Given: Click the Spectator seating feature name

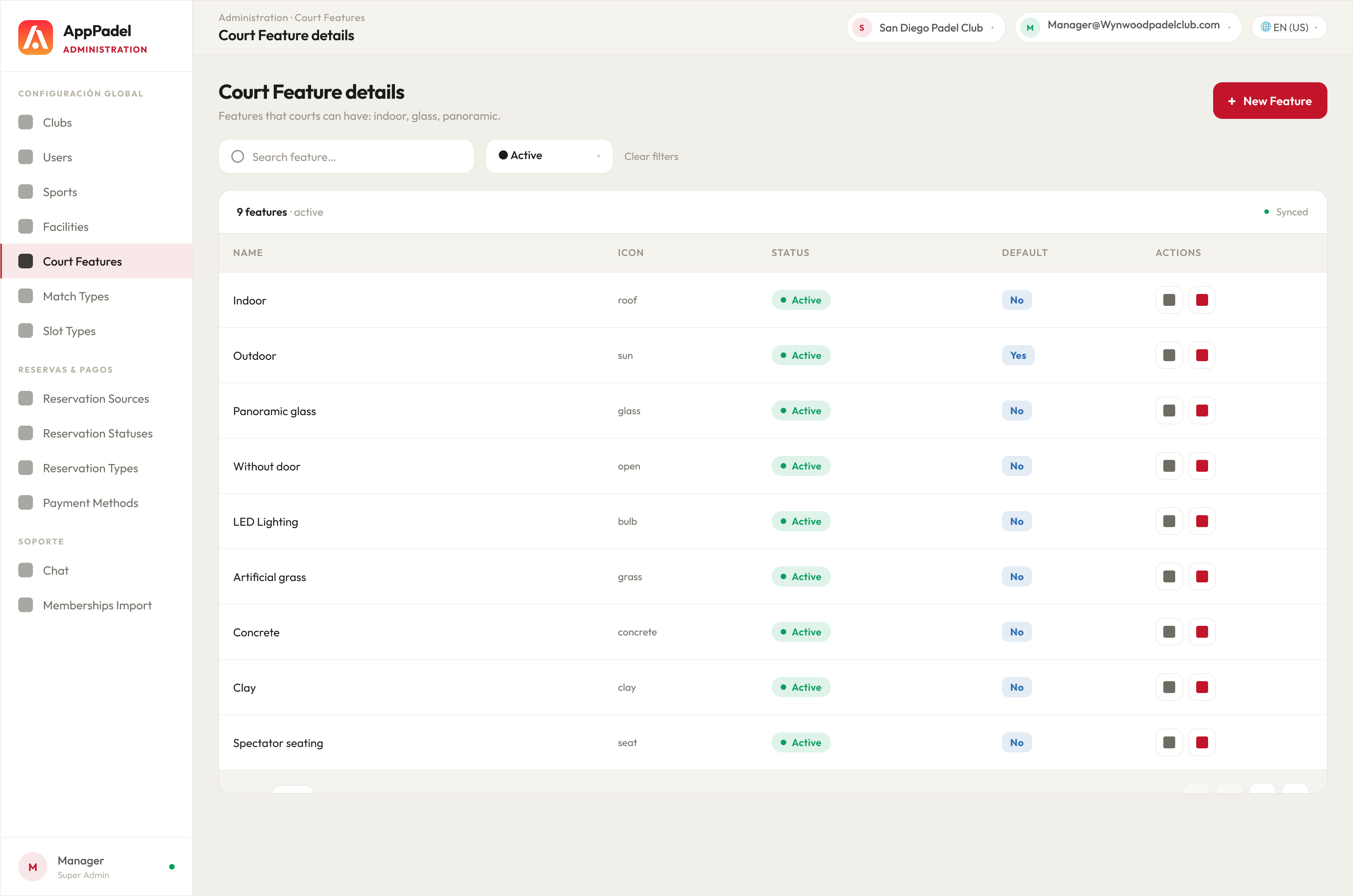Looking at the screenshot, I should tap(278, 743).
